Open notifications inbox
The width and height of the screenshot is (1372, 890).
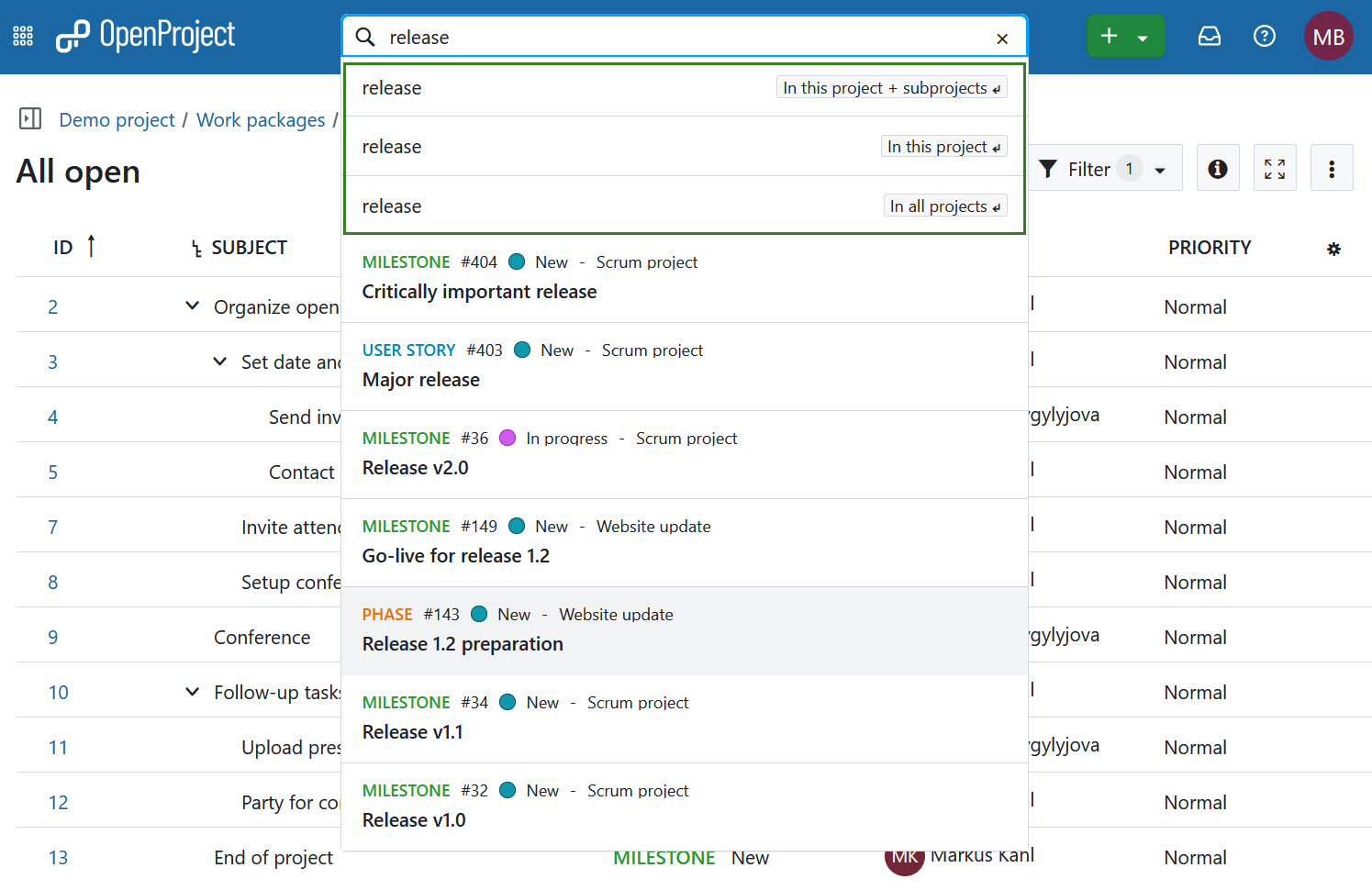pos(1209,36)
